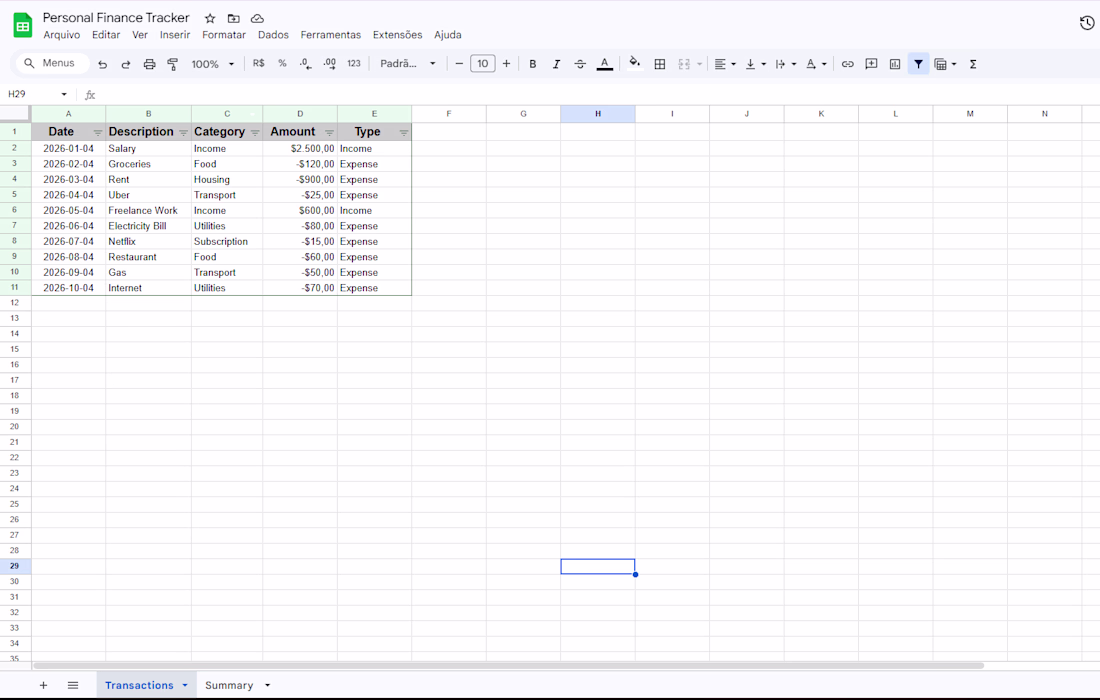The image size is (1100, 700).
Task: Open text wrapping dropdown
Action: (x=786, y=64)
